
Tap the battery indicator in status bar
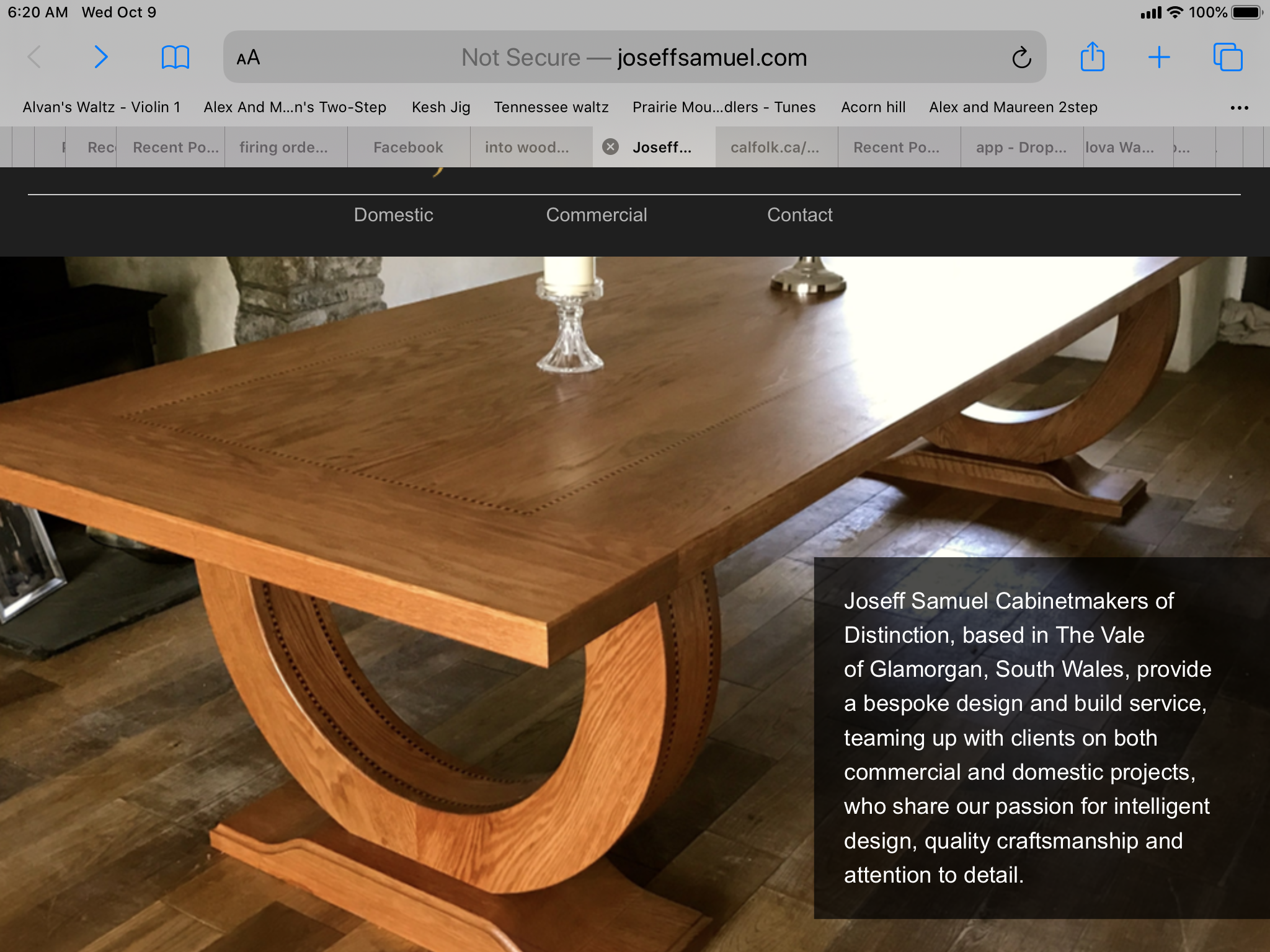[x=1247, y=12]
